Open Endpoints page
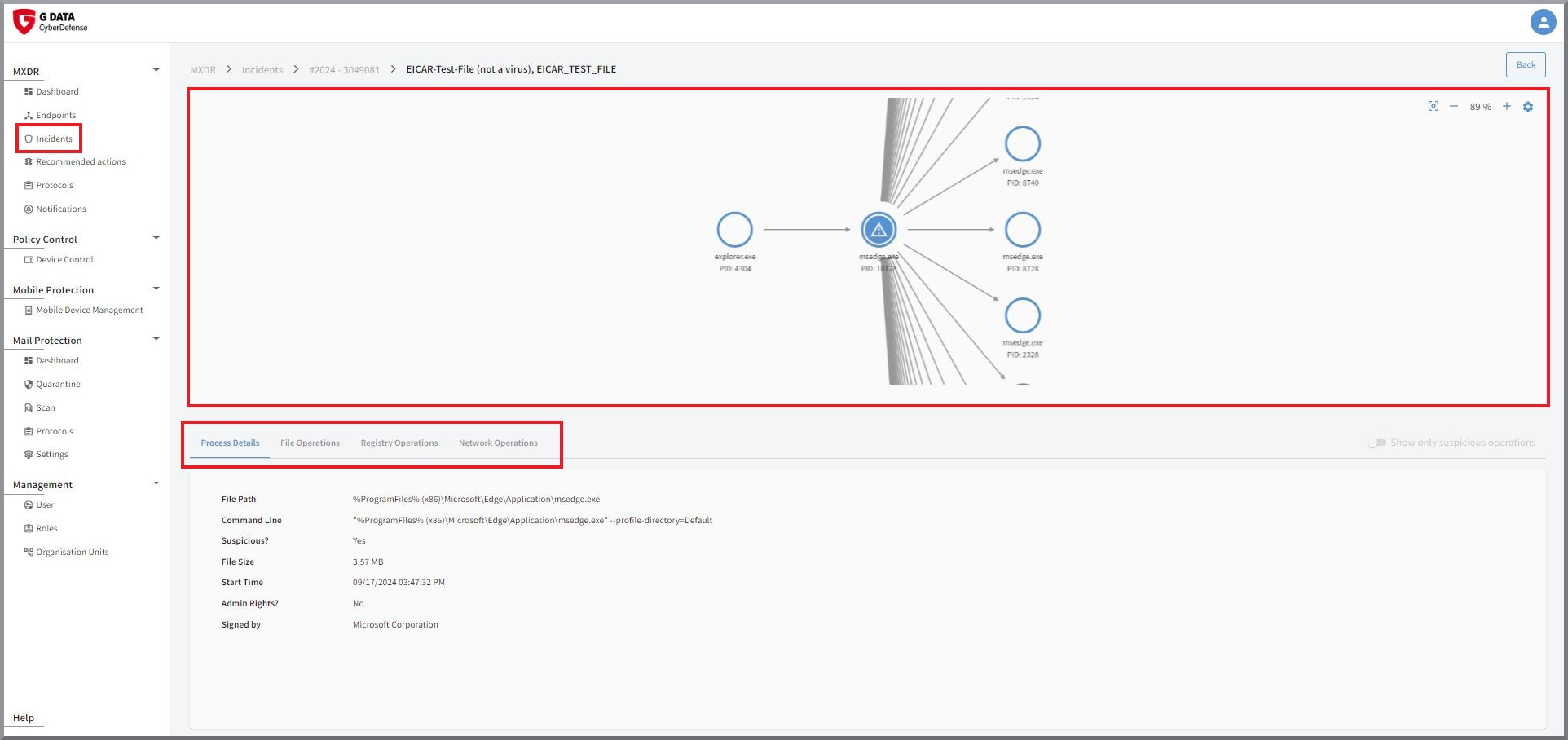 [x=50, y=116]
